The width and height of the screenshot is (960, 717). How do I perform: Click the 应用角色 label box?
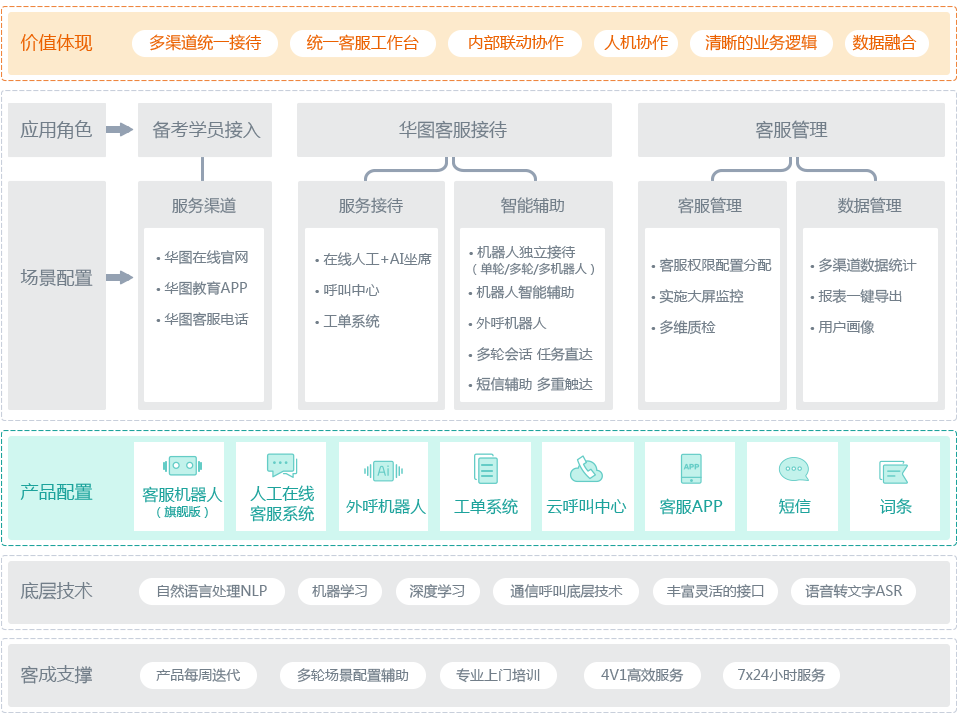tap(56, 130)
